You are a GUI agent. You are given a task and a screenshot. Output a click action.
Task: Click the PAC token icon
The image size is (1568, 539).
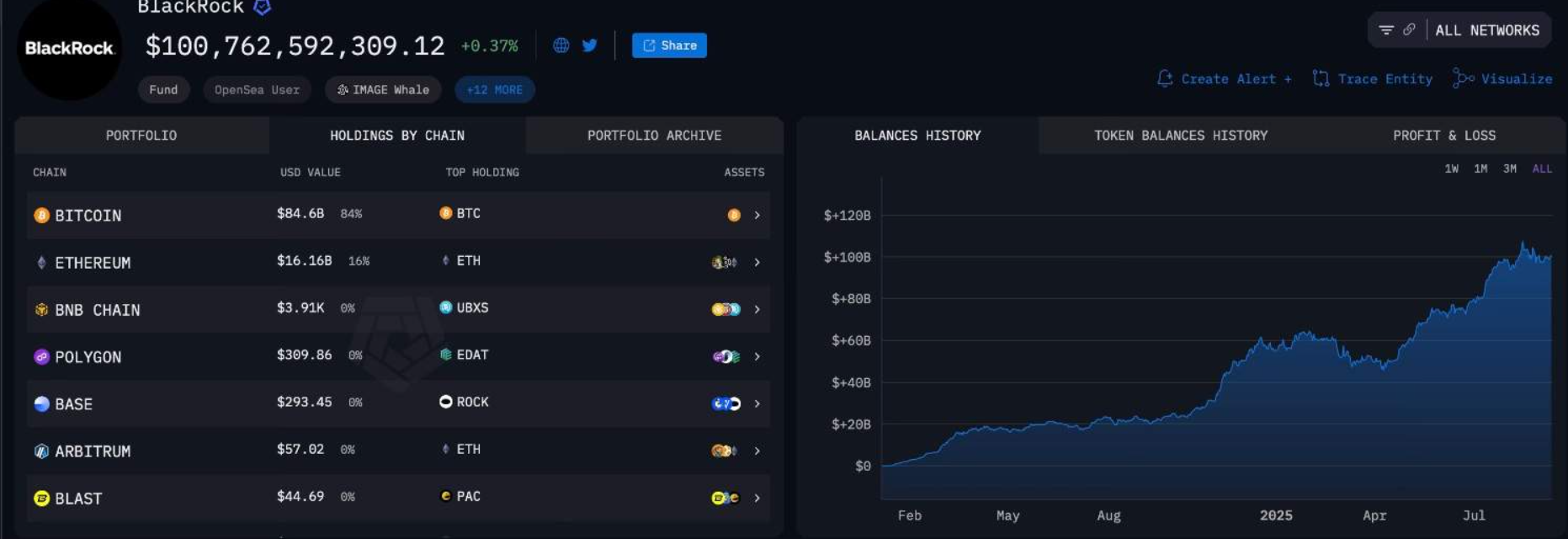[446, 496]
